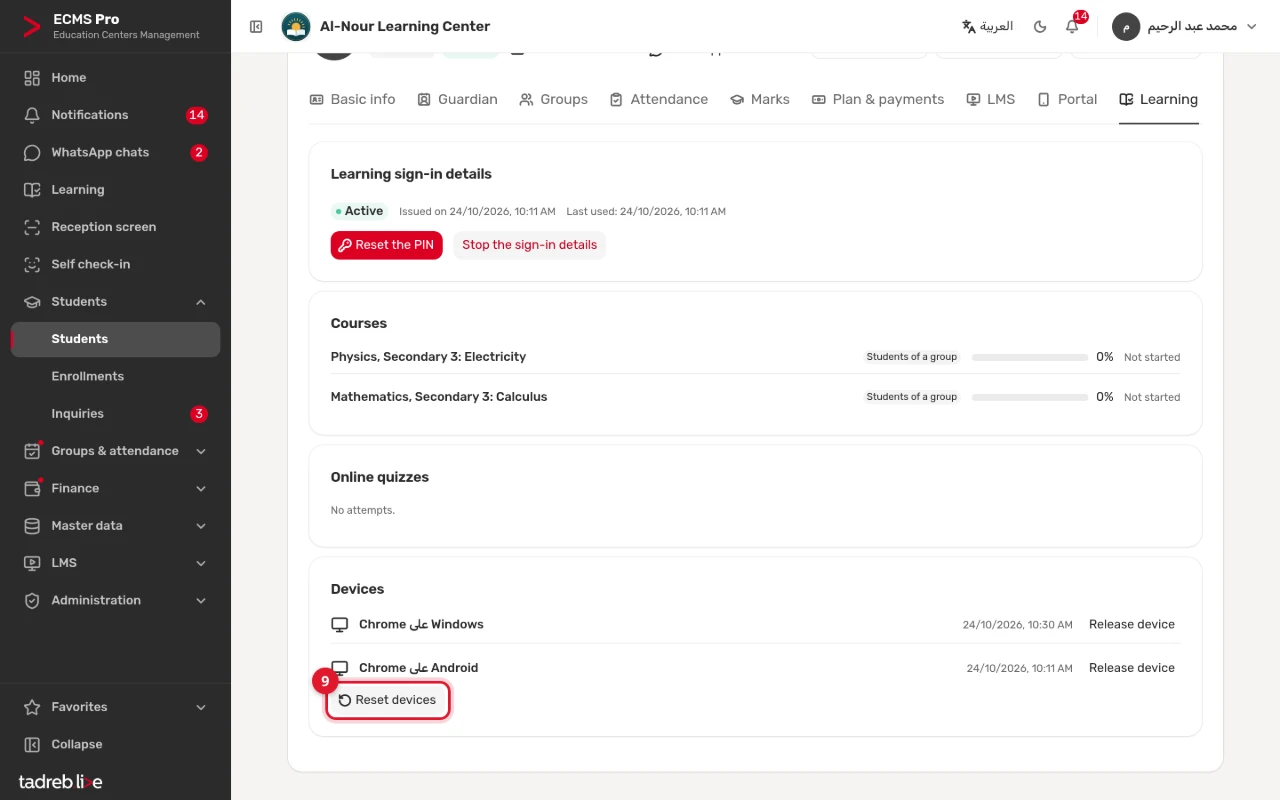Click Stop the sign-in details

pyautogui.click(x=529, y=245)
